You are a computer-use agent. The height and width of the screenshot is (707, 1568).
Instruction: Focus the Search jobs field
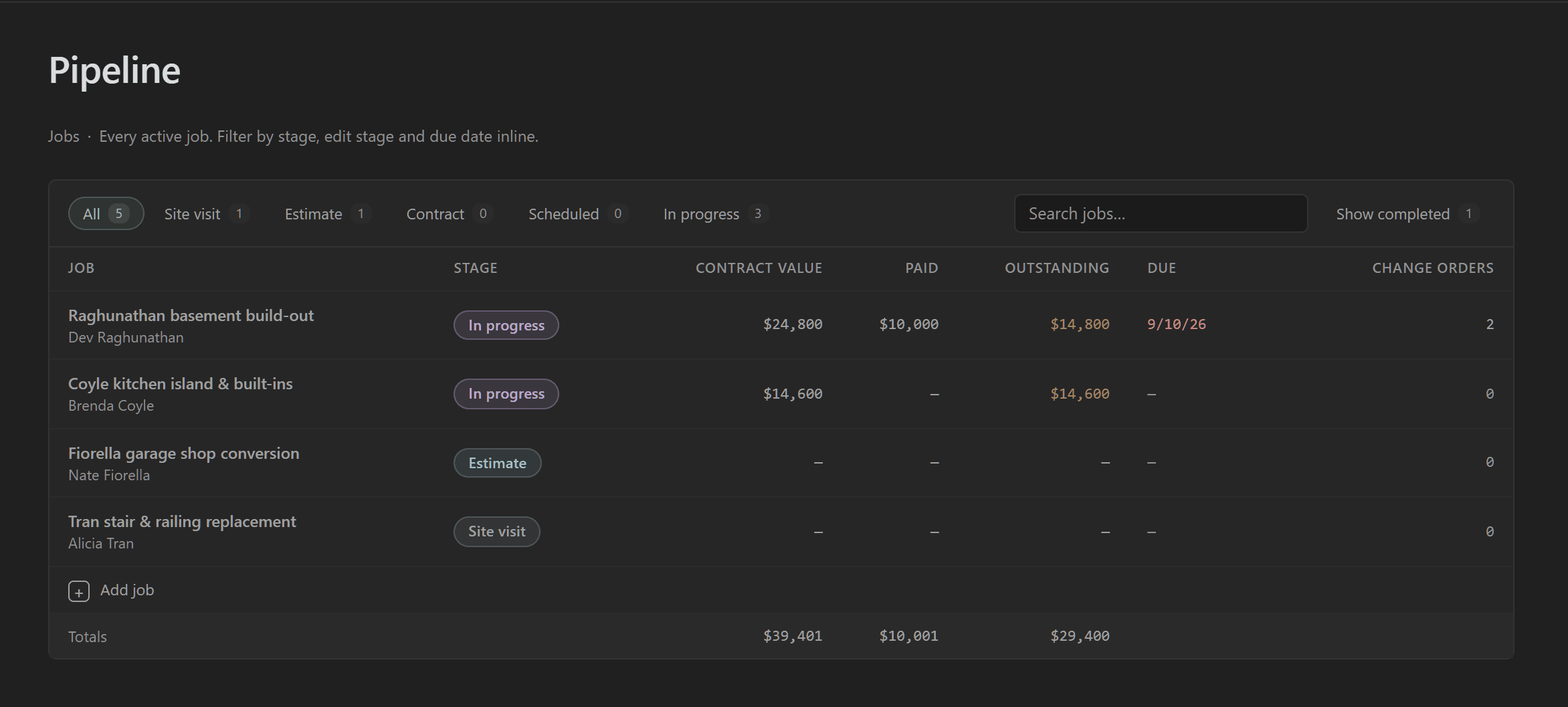[1161, 213]
